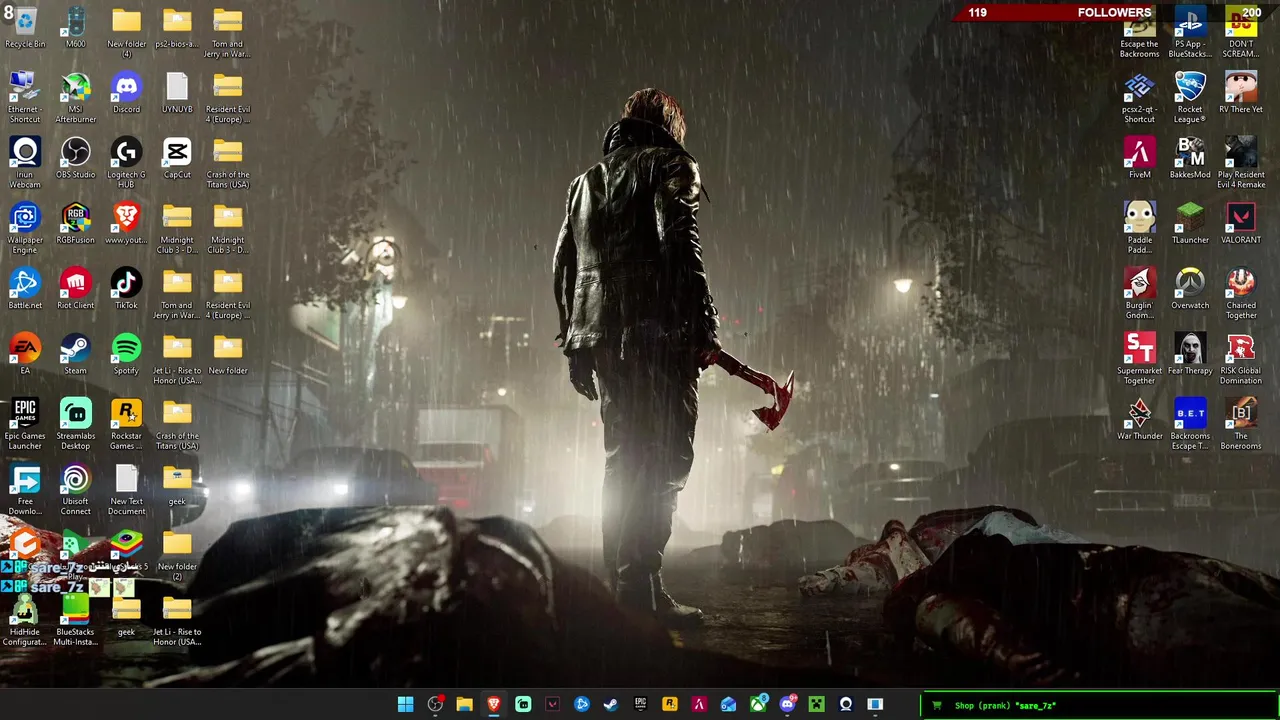The image size is (1280, 720).
Task: Open Discord desktop shortcut
Action: click(126, 93)
